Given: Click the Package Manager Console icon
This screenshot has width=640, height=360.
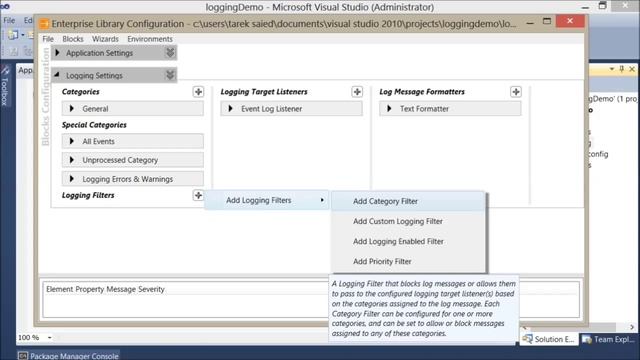Looking at the screenshot, I should click(x=23, y=356).
